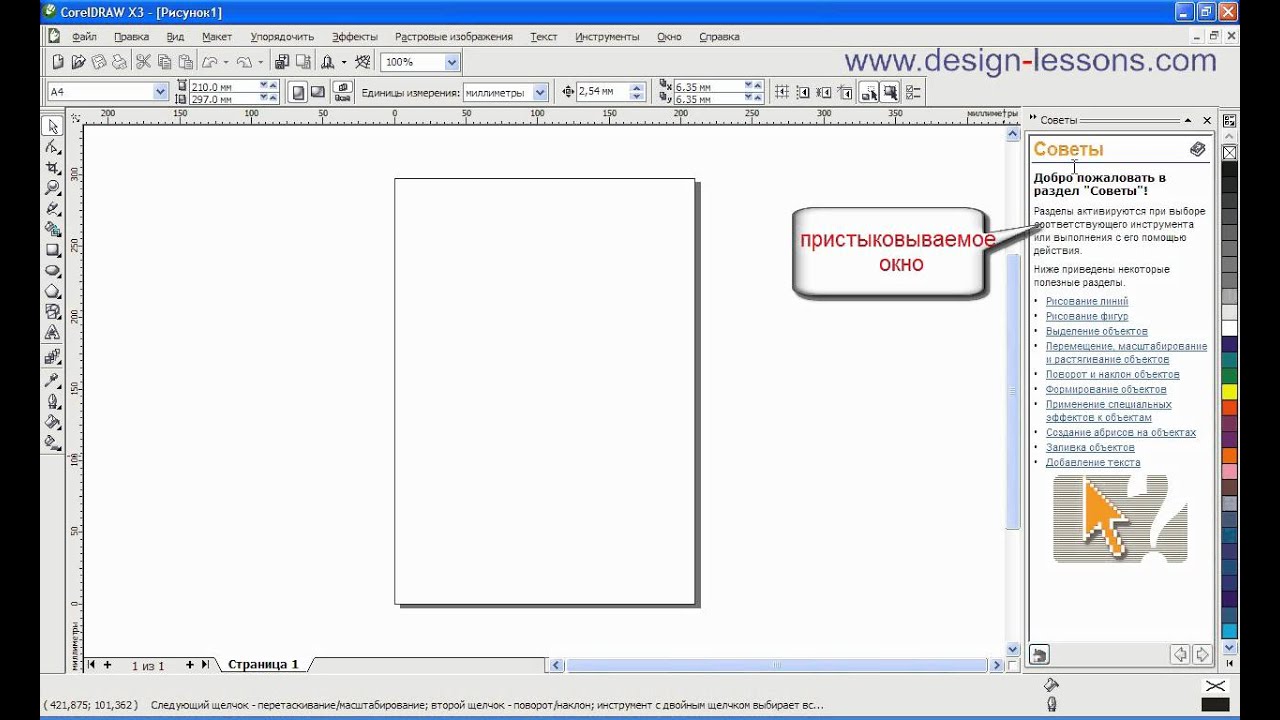Screen dimensions: 1280x720
Task: Open the Эффекты menu
Action: 355,37
